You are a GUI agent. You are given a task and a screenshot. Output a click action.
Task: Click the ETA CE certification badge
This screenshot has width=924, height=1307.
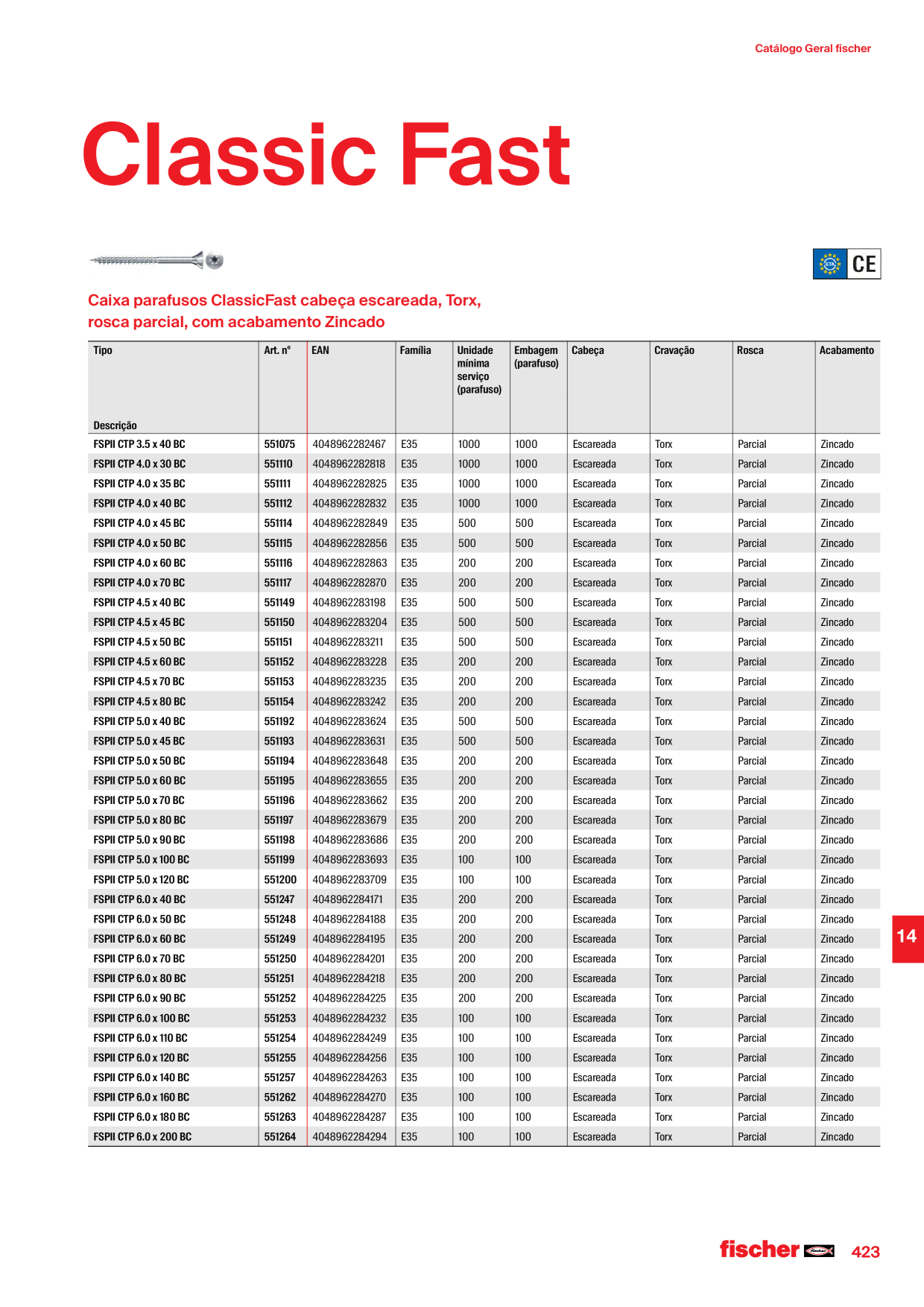pyautogui.click(x=847, y=264)
